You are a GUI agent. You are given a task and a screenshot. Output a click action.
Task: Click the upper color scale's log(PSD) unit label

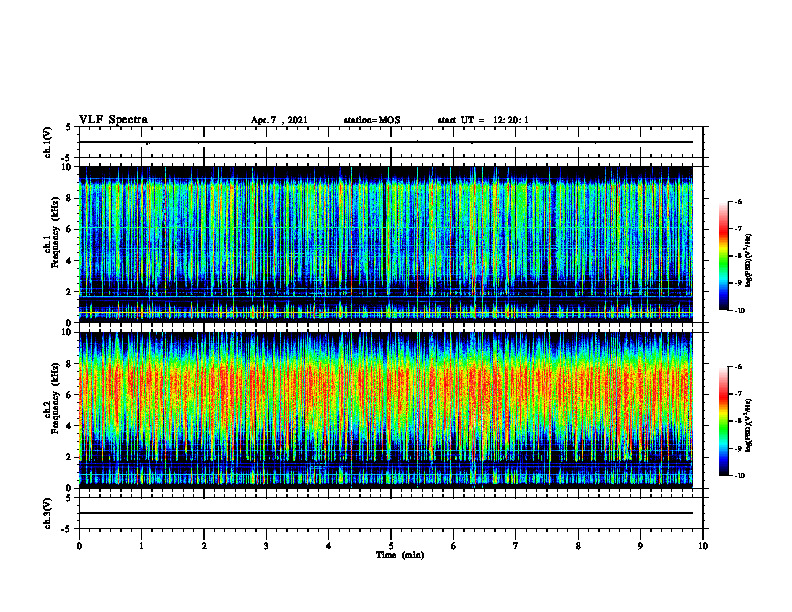[x=749, y=260]
